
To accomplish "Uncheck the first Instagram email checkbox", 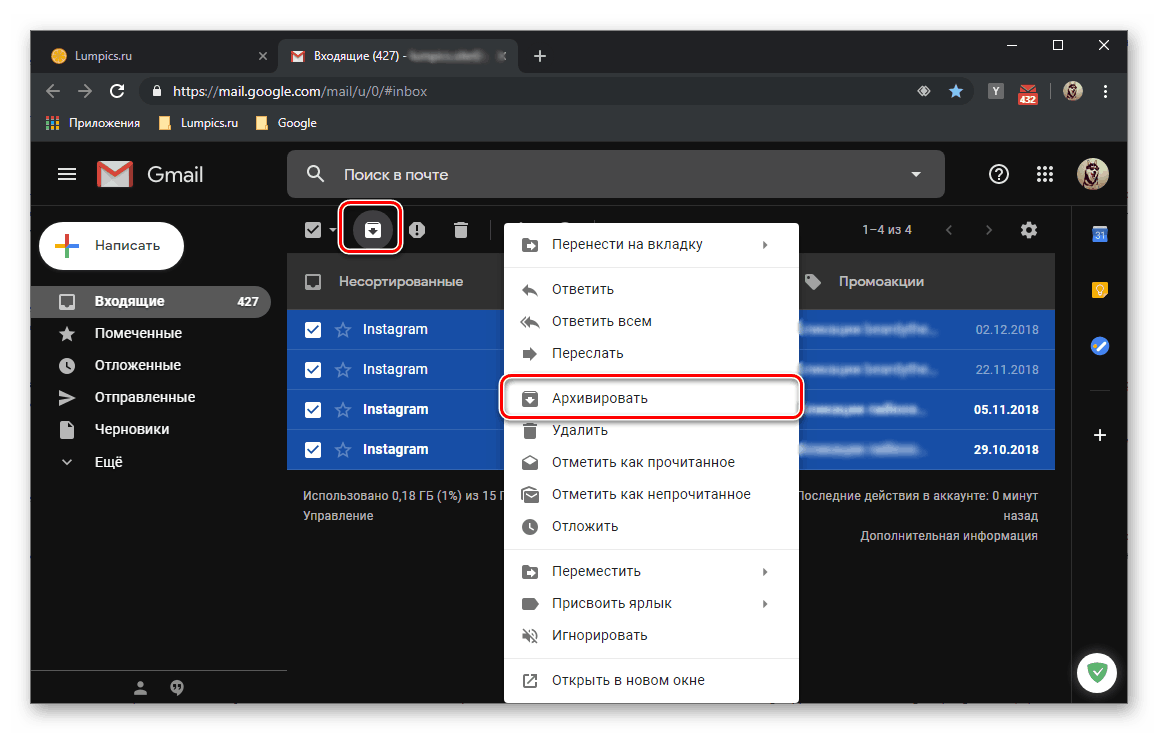I will tap(313, 330).
